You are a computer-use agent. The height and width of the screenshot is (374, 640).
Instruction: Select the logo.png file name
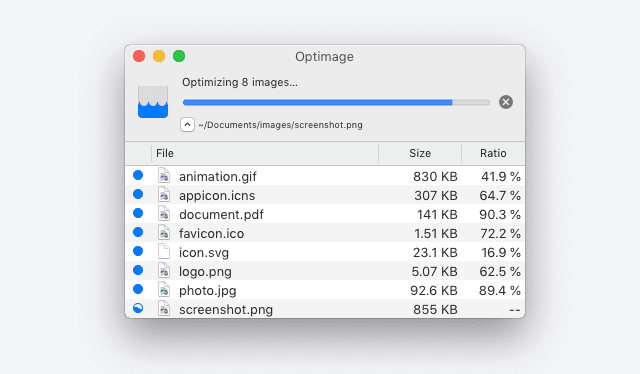coord(205,272)
